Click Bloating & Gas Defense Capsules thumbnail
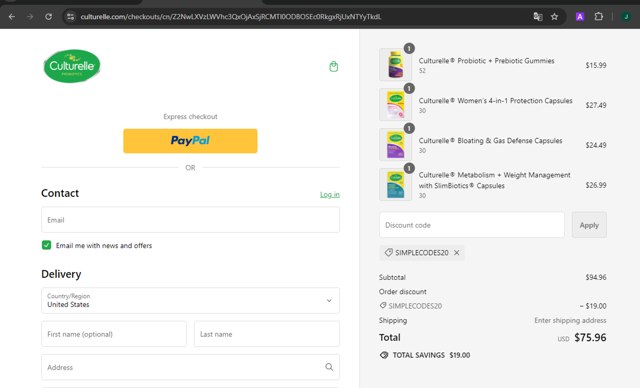The image size is (640, 388). pyautogui.click(x=396, y=144)
